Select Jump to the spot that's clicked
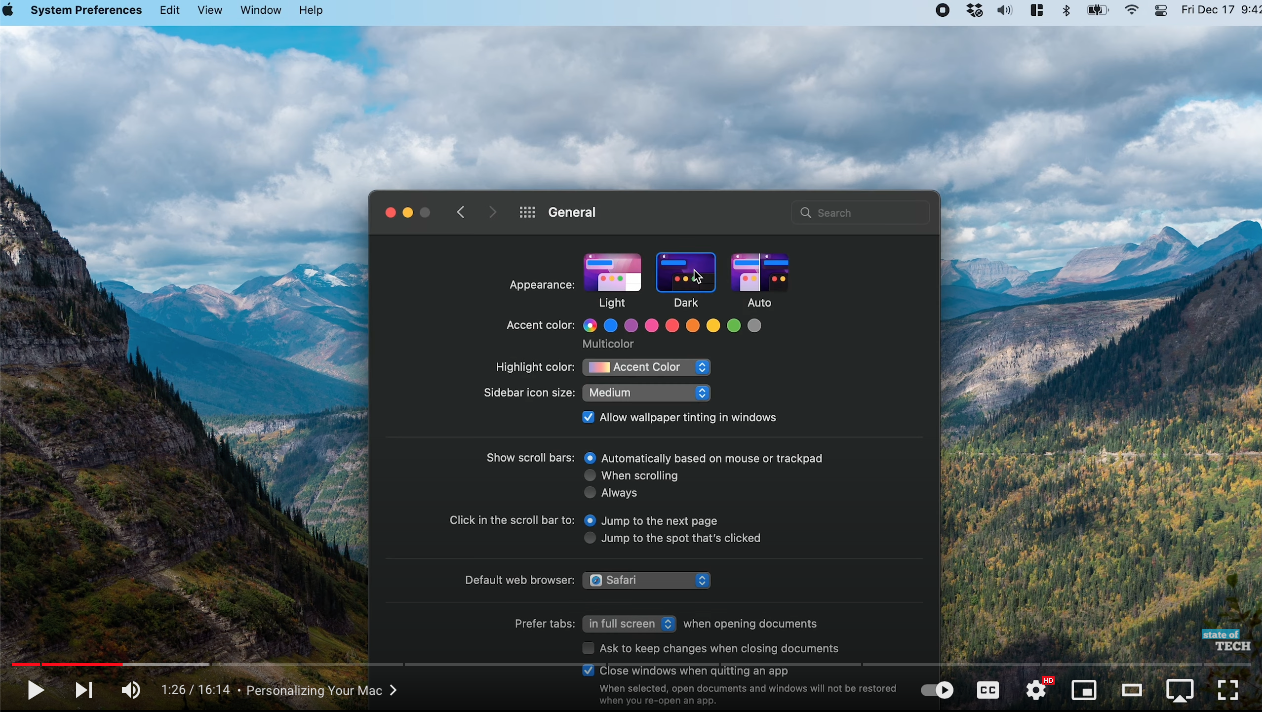Viewport: 1262px width, 712px height. point(590,538)
